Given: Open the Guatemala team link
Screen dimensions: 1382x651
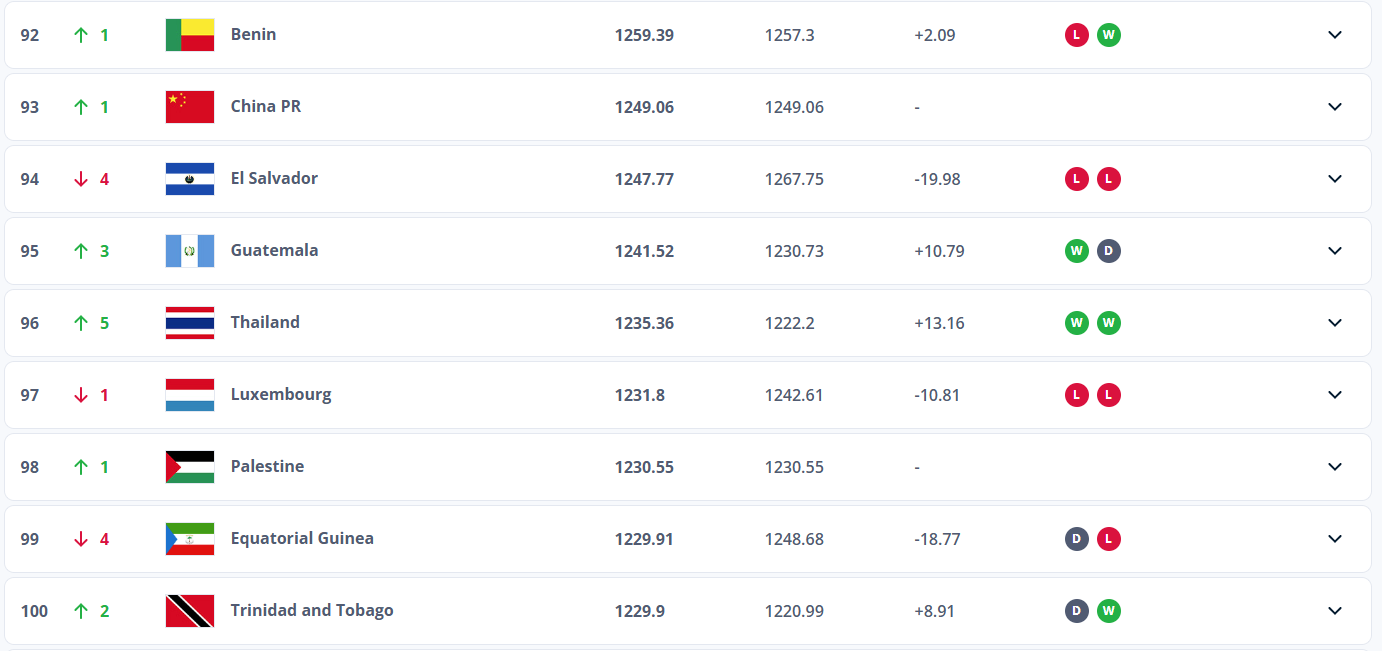Looking at the screenshot, I should (x=274, y=250).
